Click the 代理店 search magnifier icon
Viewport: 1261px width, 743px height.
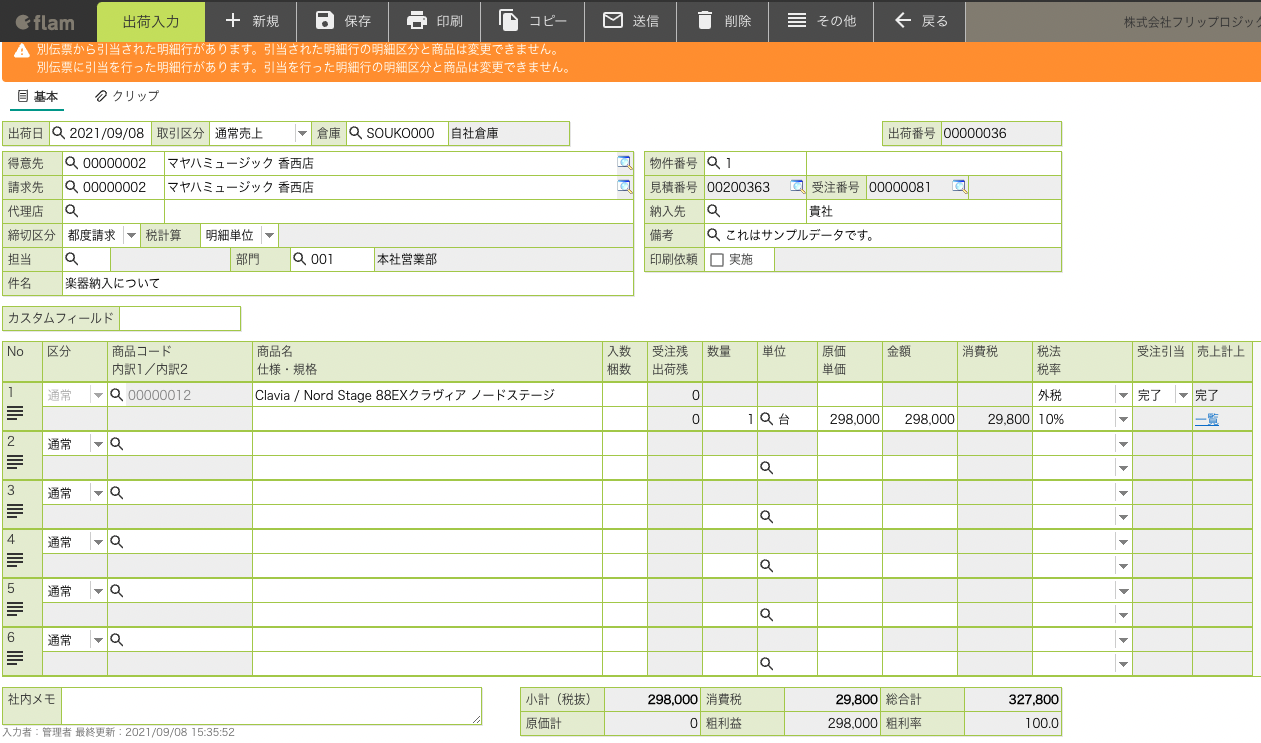coord(71,211)
